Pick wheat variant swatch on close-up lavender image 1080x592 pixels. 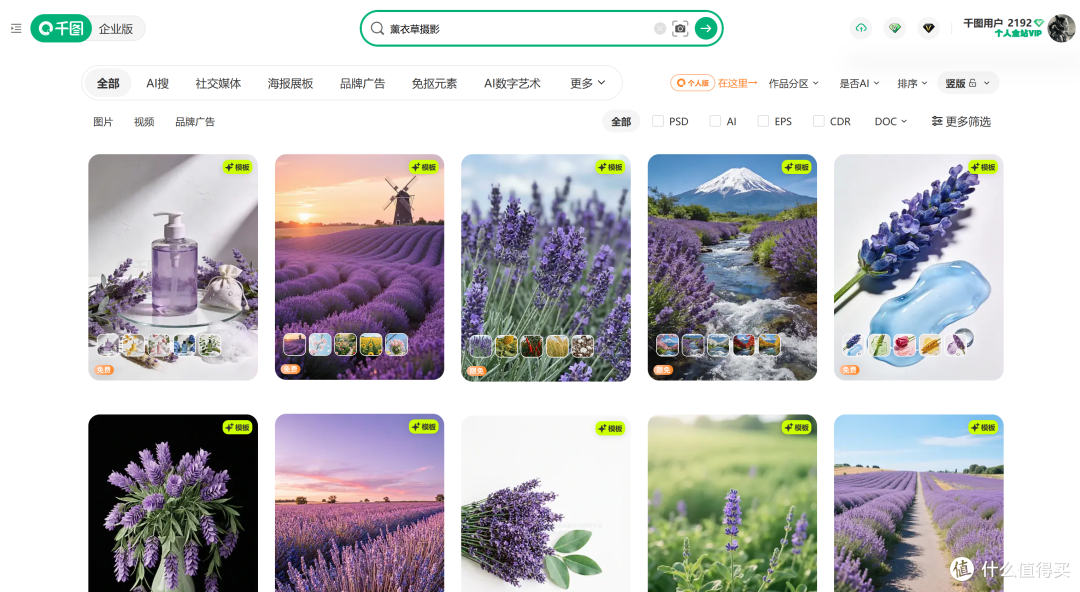tap(557, 345)
